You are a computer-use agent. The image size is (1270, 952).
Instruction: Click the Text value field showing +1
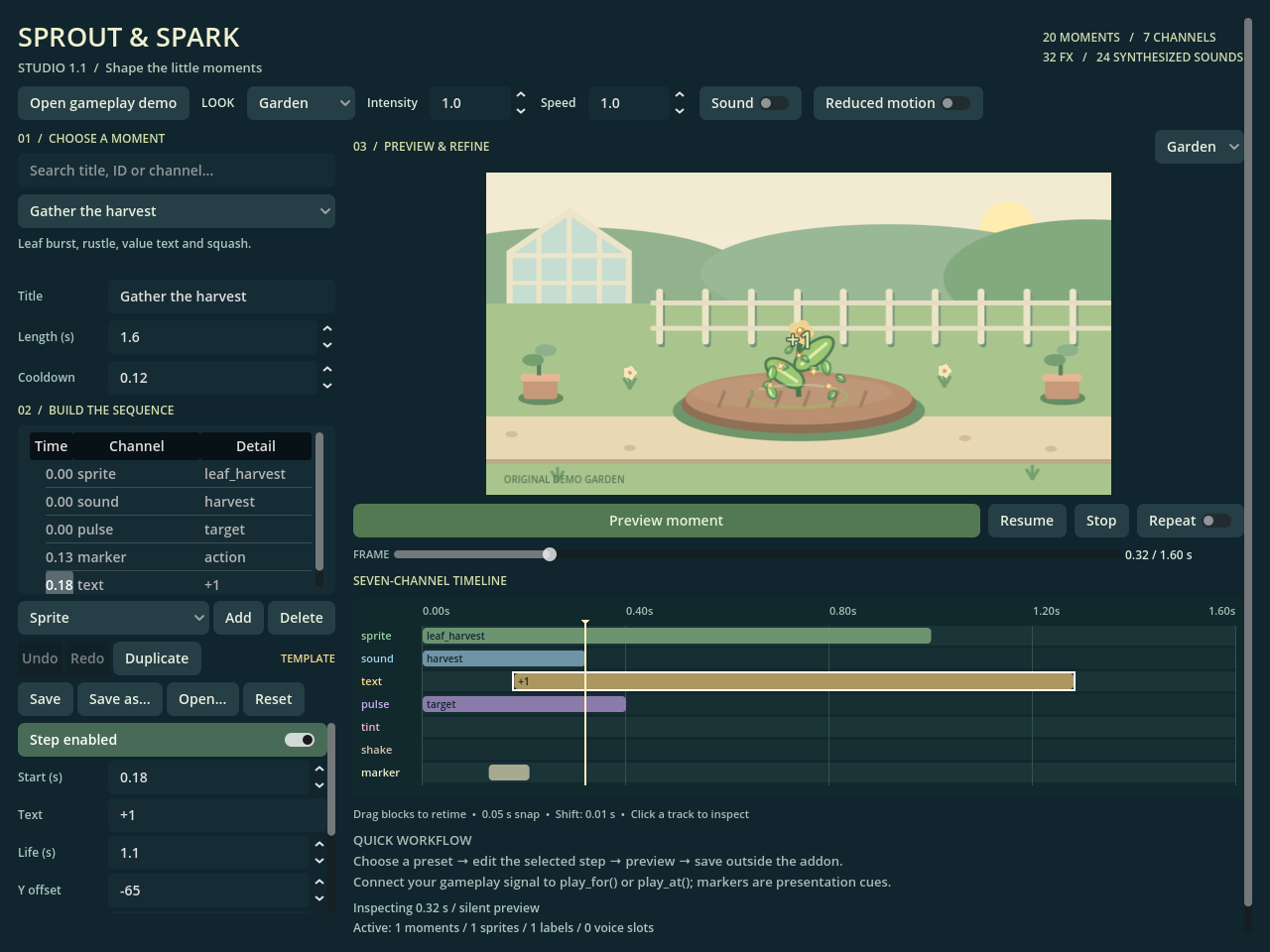click(x=217, y=815)
